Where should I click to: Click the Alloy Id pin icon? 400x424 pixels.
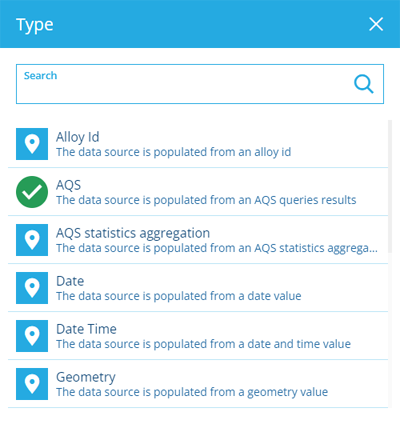tap(32, 144)
